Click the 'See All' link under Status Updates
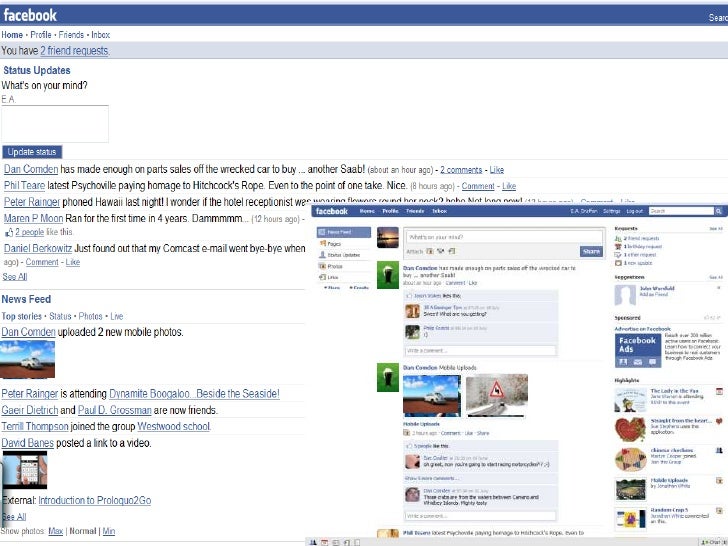Viewport: 728px width, 546px height. (15, 277)
